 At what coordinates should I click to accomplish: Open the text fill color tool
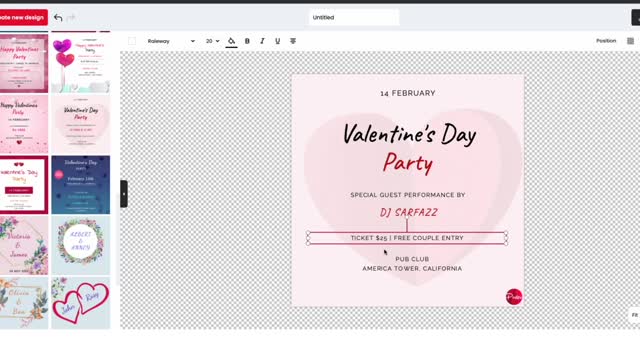[231, 41]
